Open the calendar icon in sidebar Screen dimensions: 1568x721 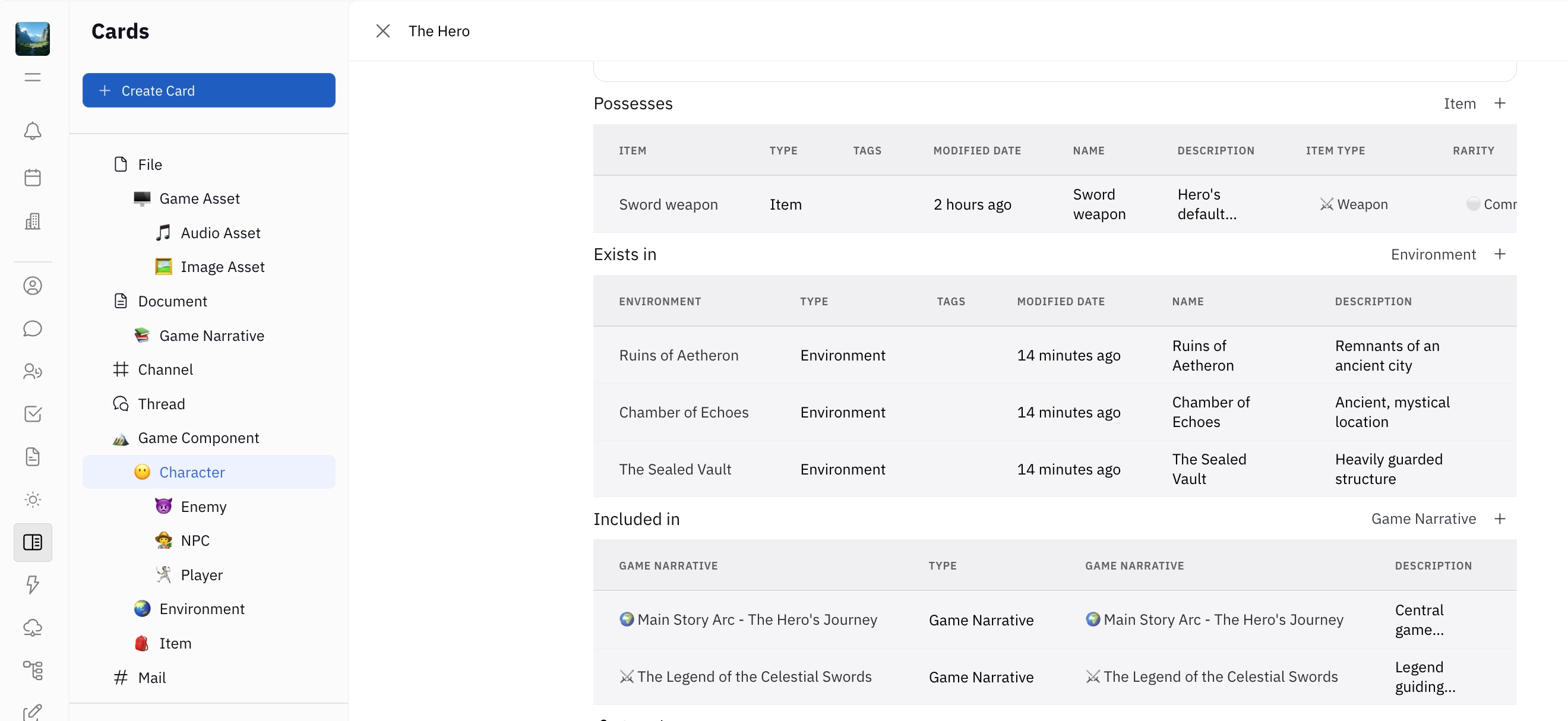tap(33, 178)
